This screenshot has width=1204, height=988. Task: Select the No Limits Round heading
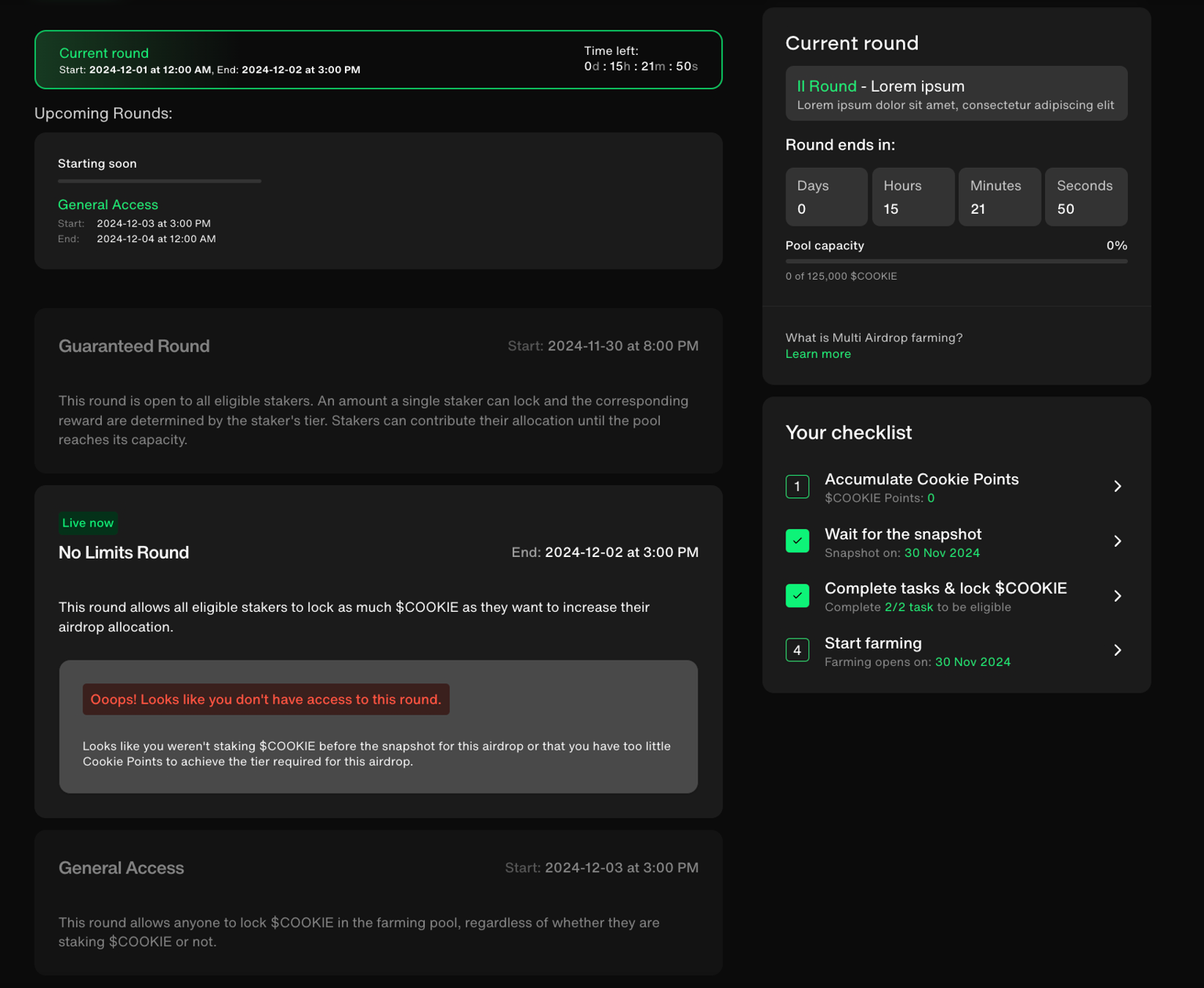(124, 552)
